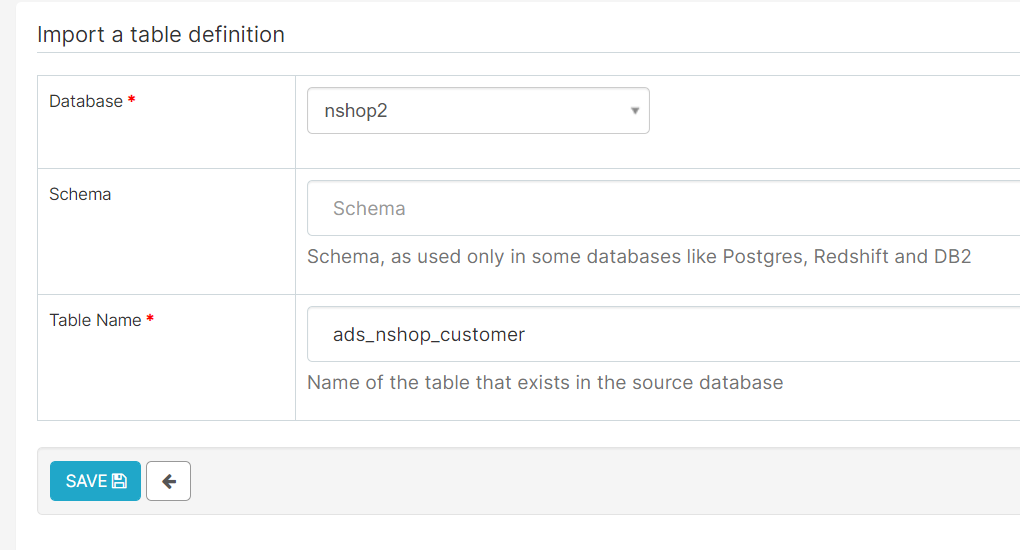This screenshot has height=550, width=1020.
Task: Click the red asterisk beside Table Name
Action: point(150,318)
